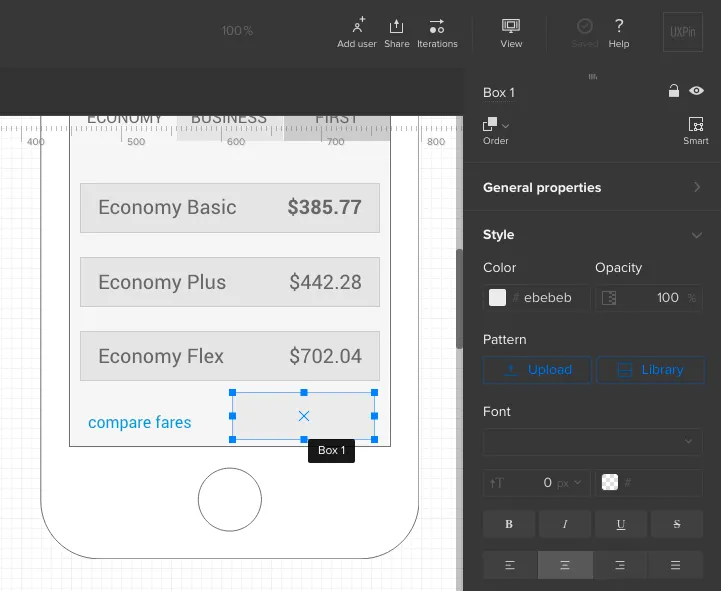The image size is (721, 591).
Task: Toggle Bold text formatting
Action: pos(509,524)
